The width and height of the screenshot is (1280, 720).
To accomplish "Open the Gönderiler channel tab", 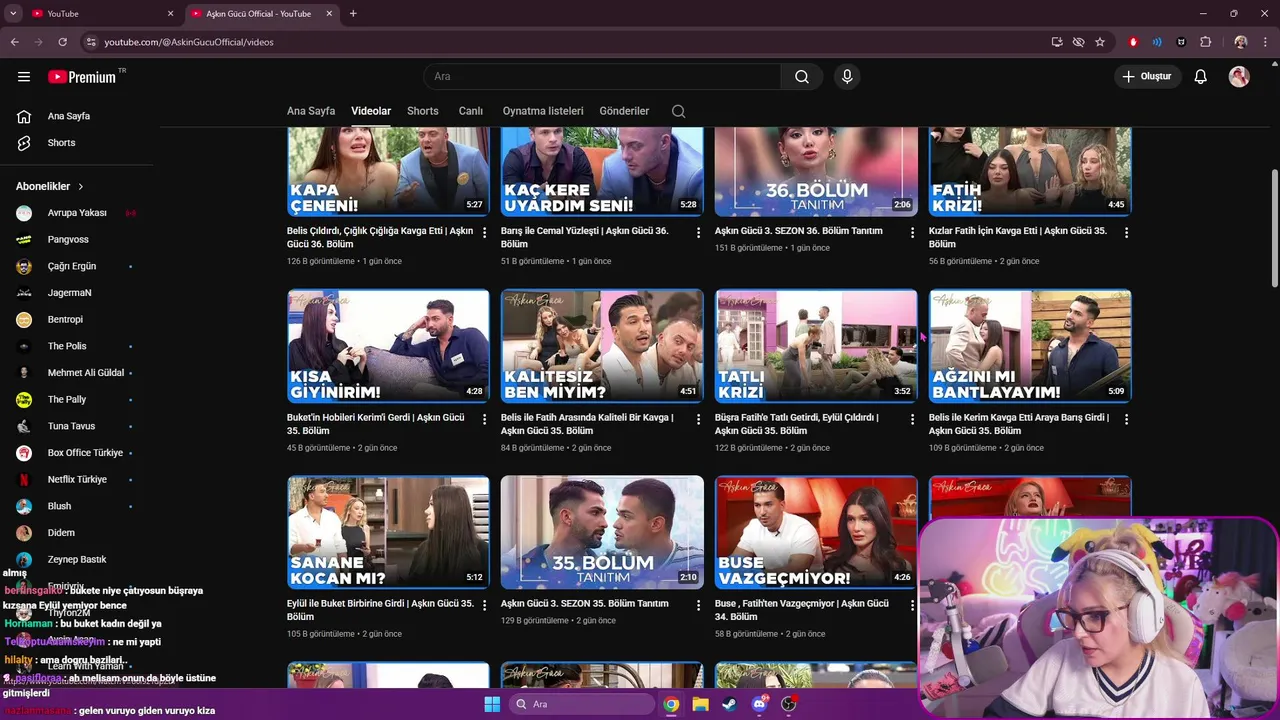I will click(x=624, y=111).
